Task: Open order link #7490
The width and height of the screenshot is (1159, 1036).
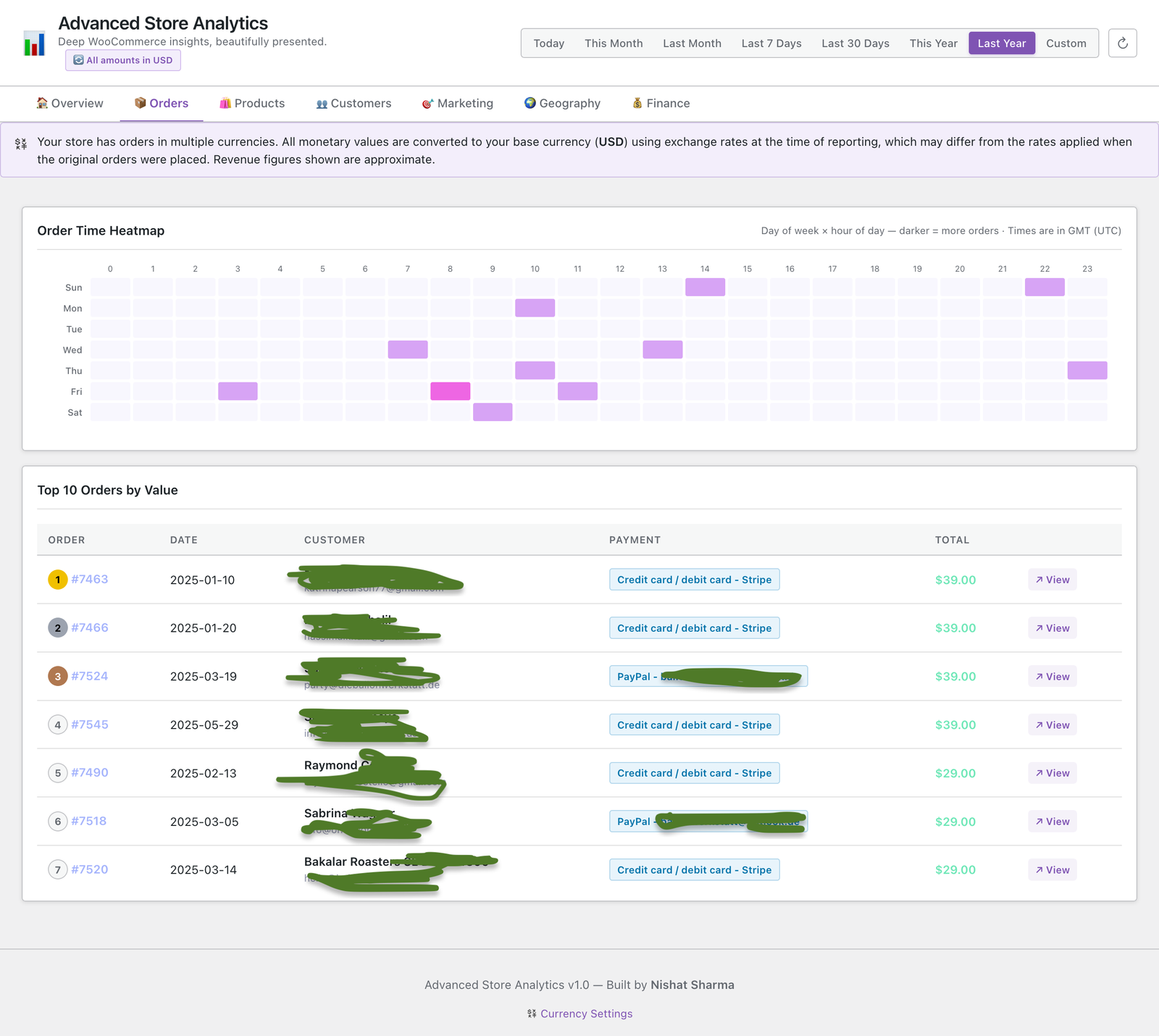Action: (90, 773)
